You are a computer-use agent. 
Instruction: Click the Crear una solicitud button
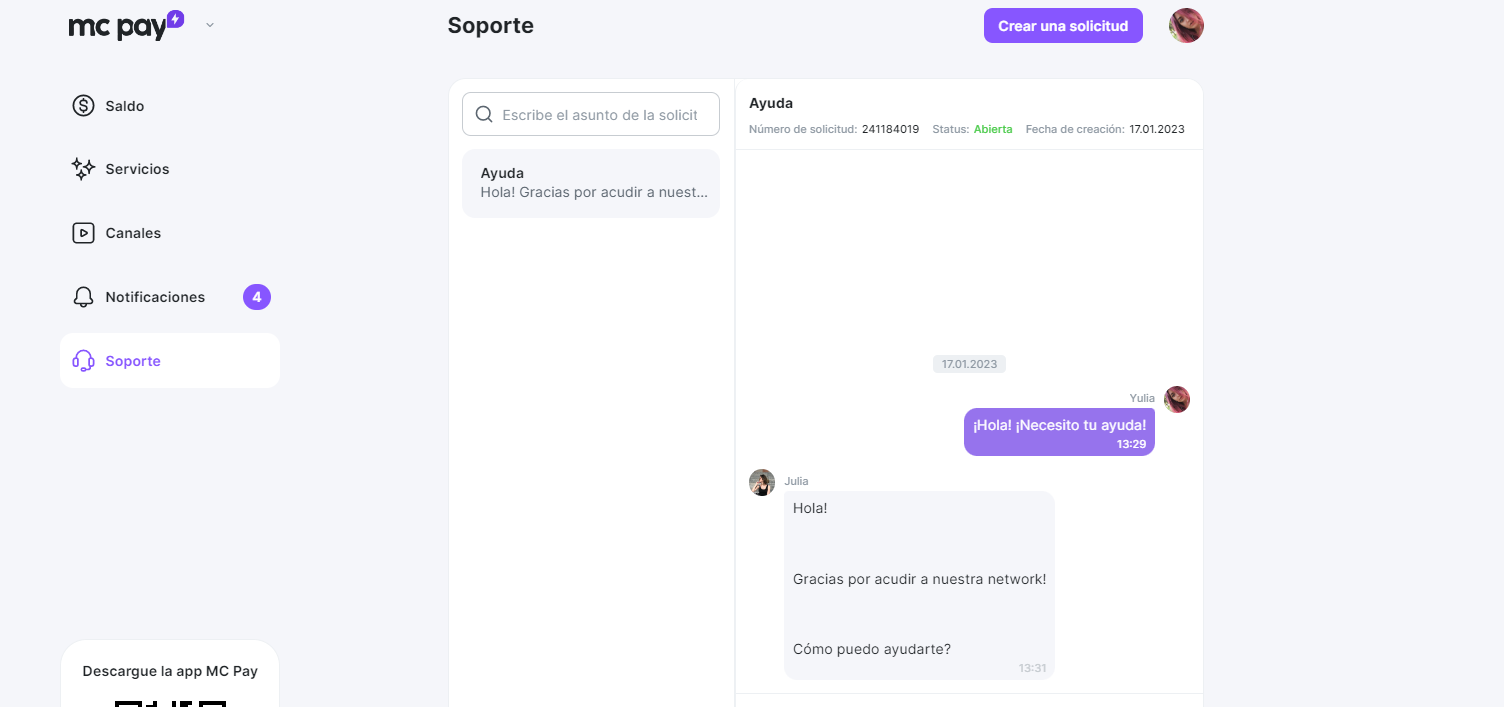(1063, 26)
